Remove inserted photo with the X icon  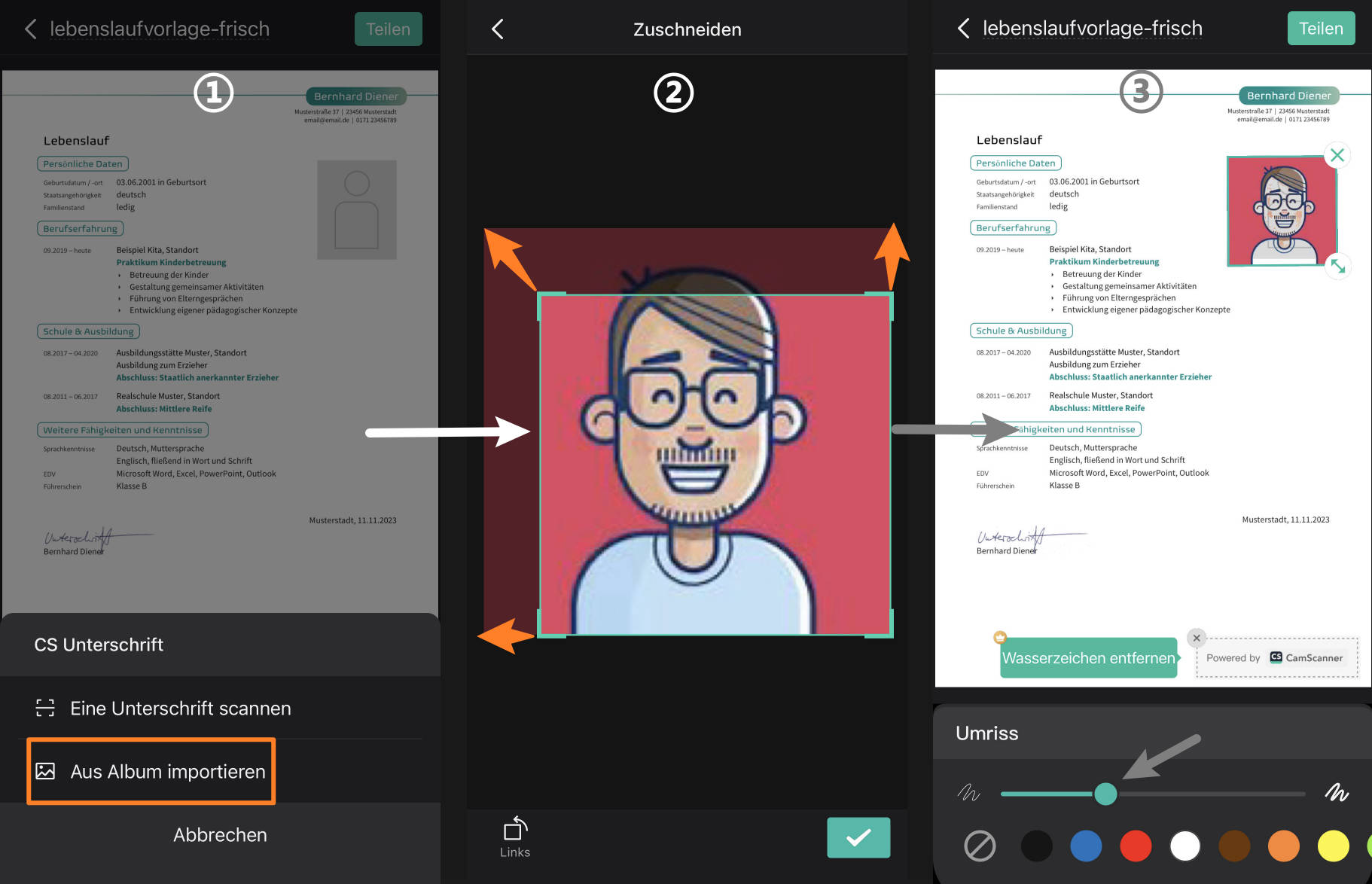pos(1337,155)
